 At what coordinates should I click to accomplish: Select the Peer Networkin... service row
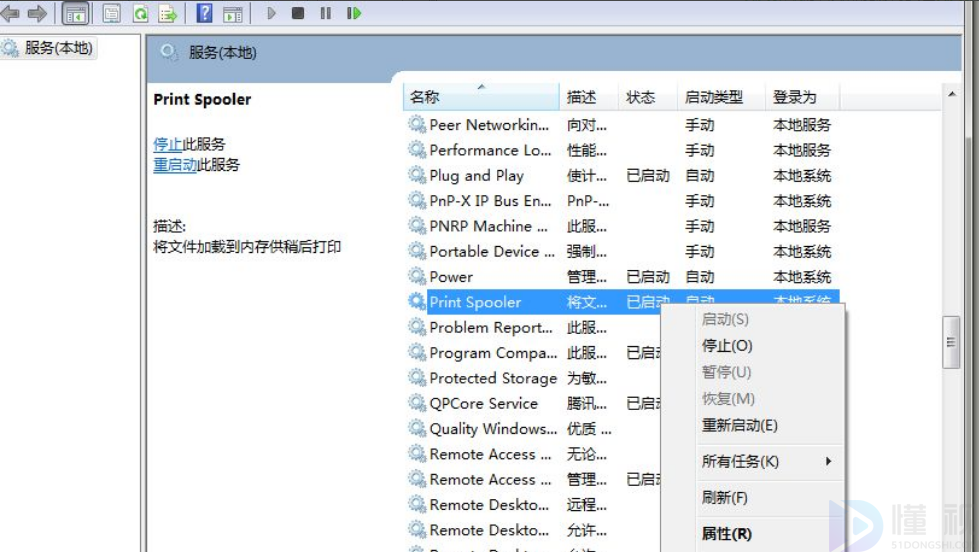coord(621,125)
